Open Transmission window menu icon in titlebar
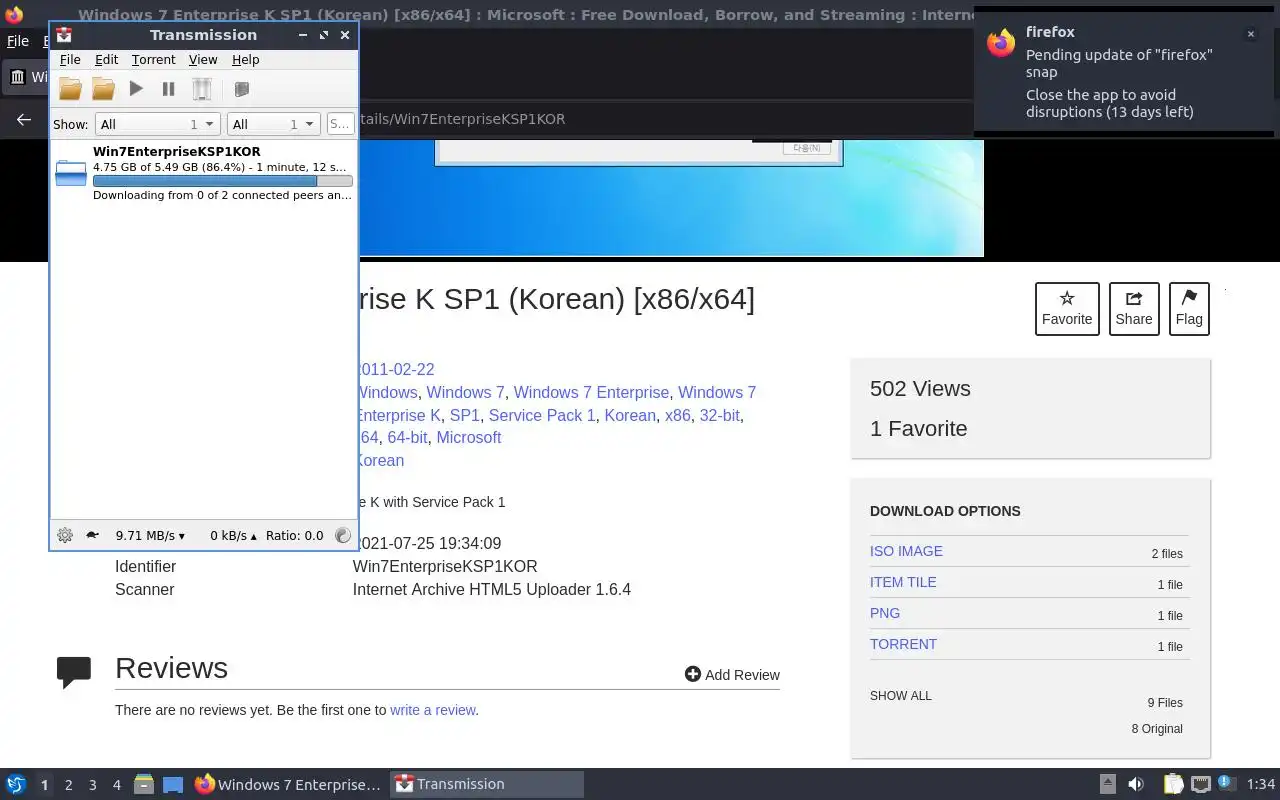Screen dimensions: 1280x800 (x=64, y=35)
